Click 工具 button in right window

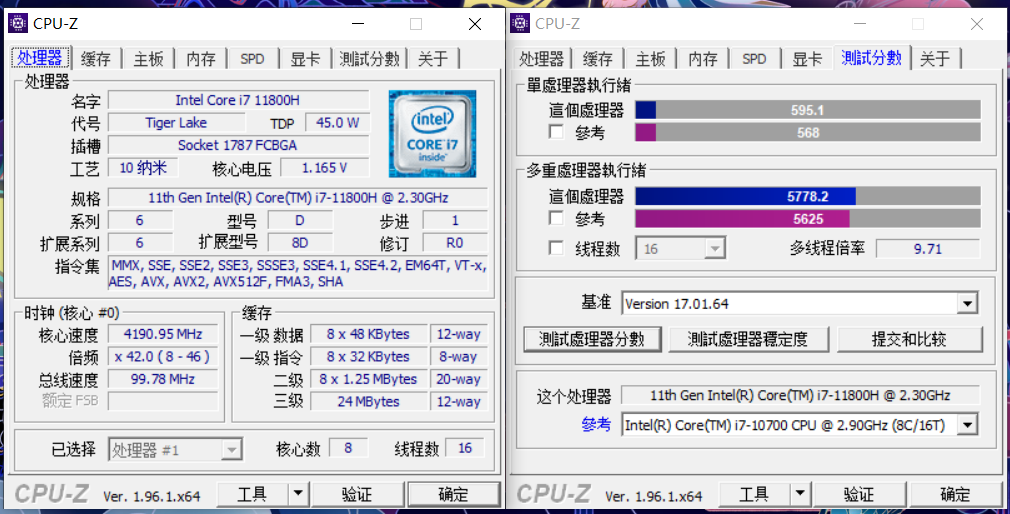pyautogui.click(x=754, y=494)
